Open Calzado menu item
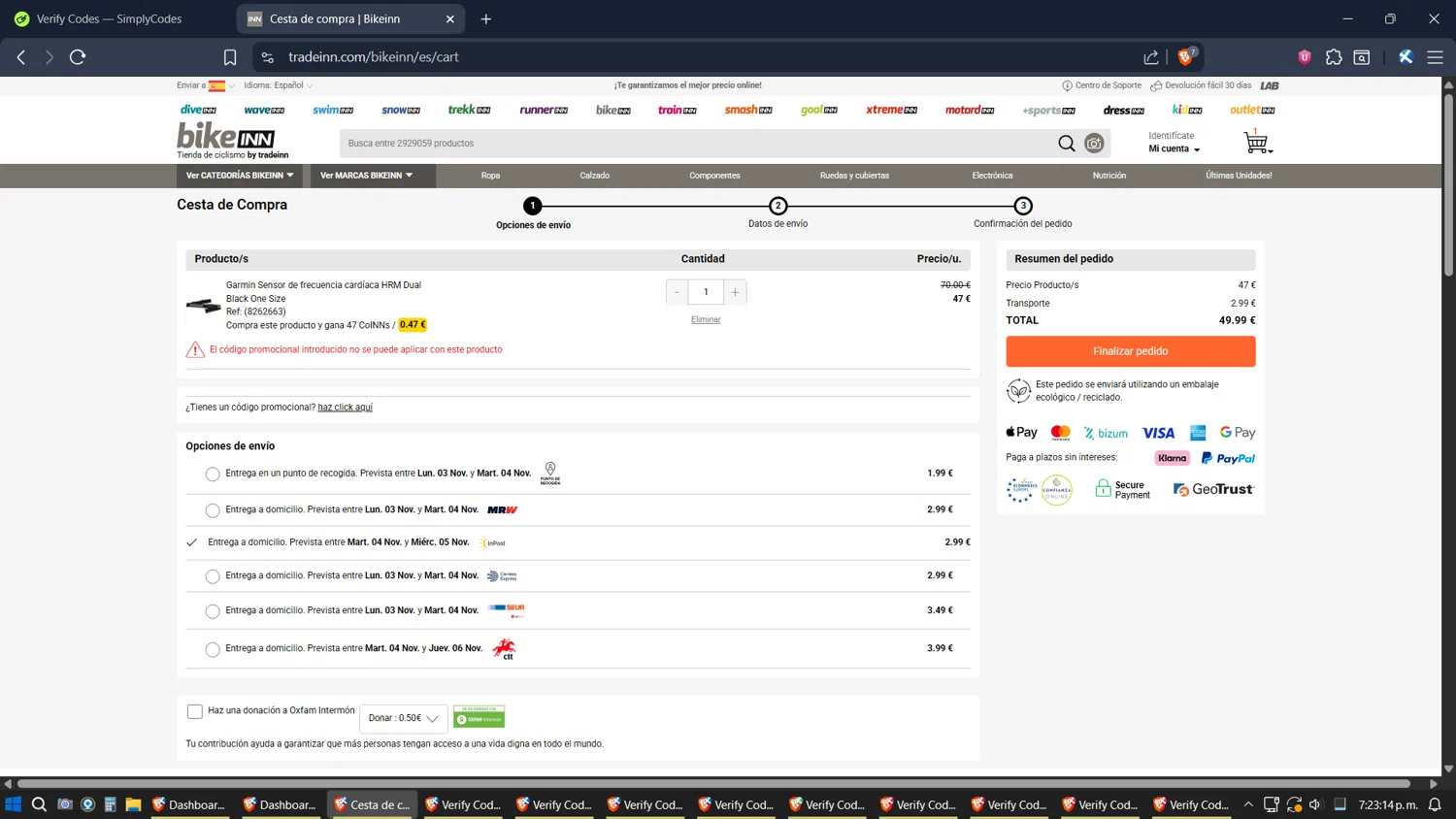The width and height of the screenshot is (1456, 819). coord(594,176)
